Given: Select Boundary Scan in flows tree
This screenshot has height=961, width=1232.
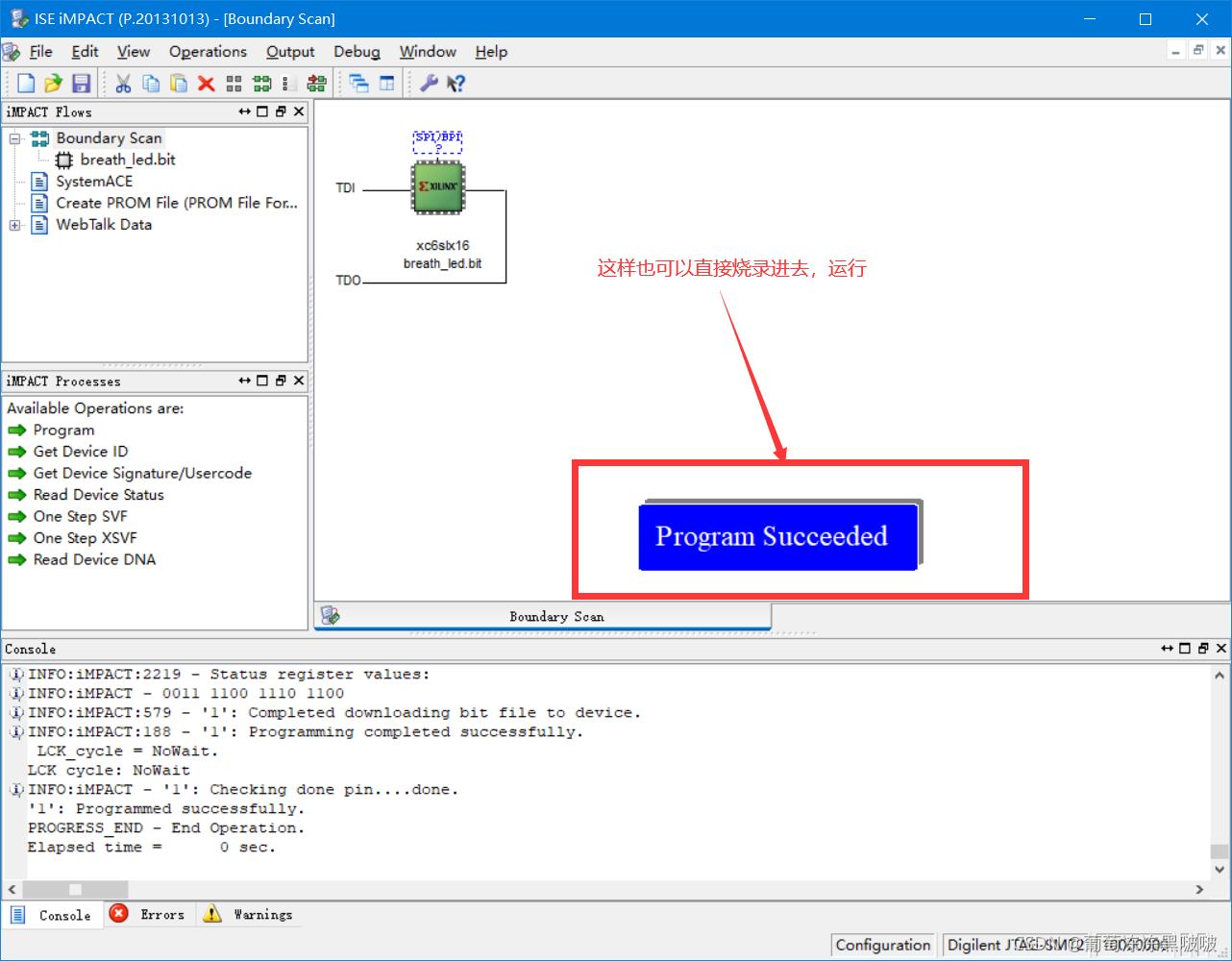Looking at the screenshot, I should point(109,138).
